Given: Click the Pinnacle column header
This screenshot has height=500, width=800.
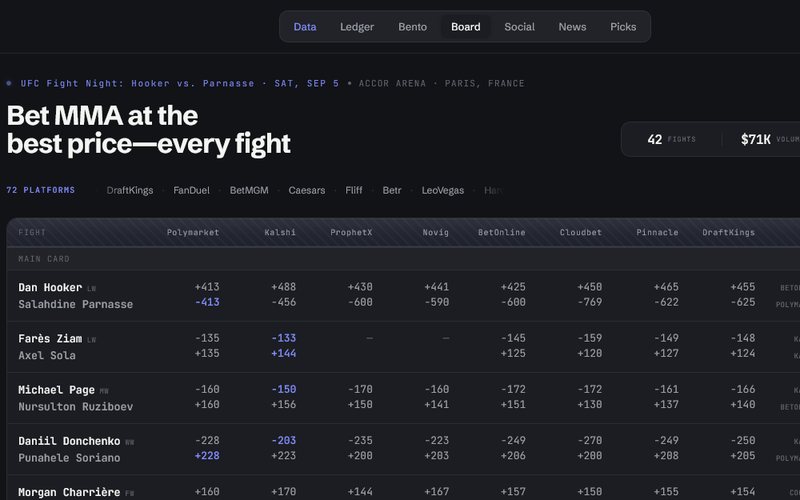Looking at the screenshot, I should click(x=657, y=233).
